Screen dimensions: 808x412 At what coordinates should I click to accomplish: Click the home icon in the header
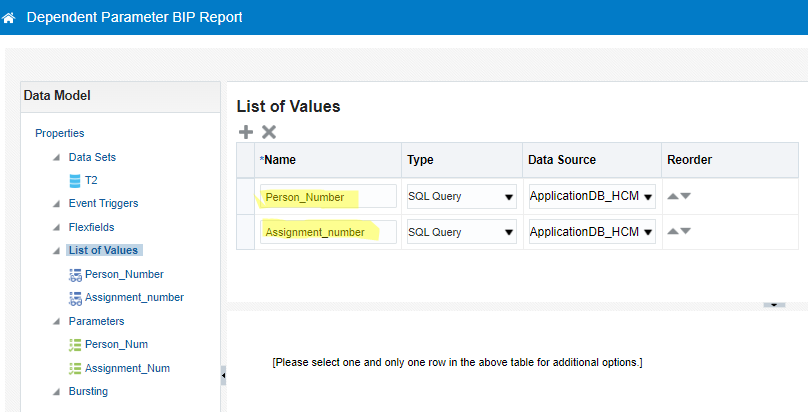click(9, 18)
